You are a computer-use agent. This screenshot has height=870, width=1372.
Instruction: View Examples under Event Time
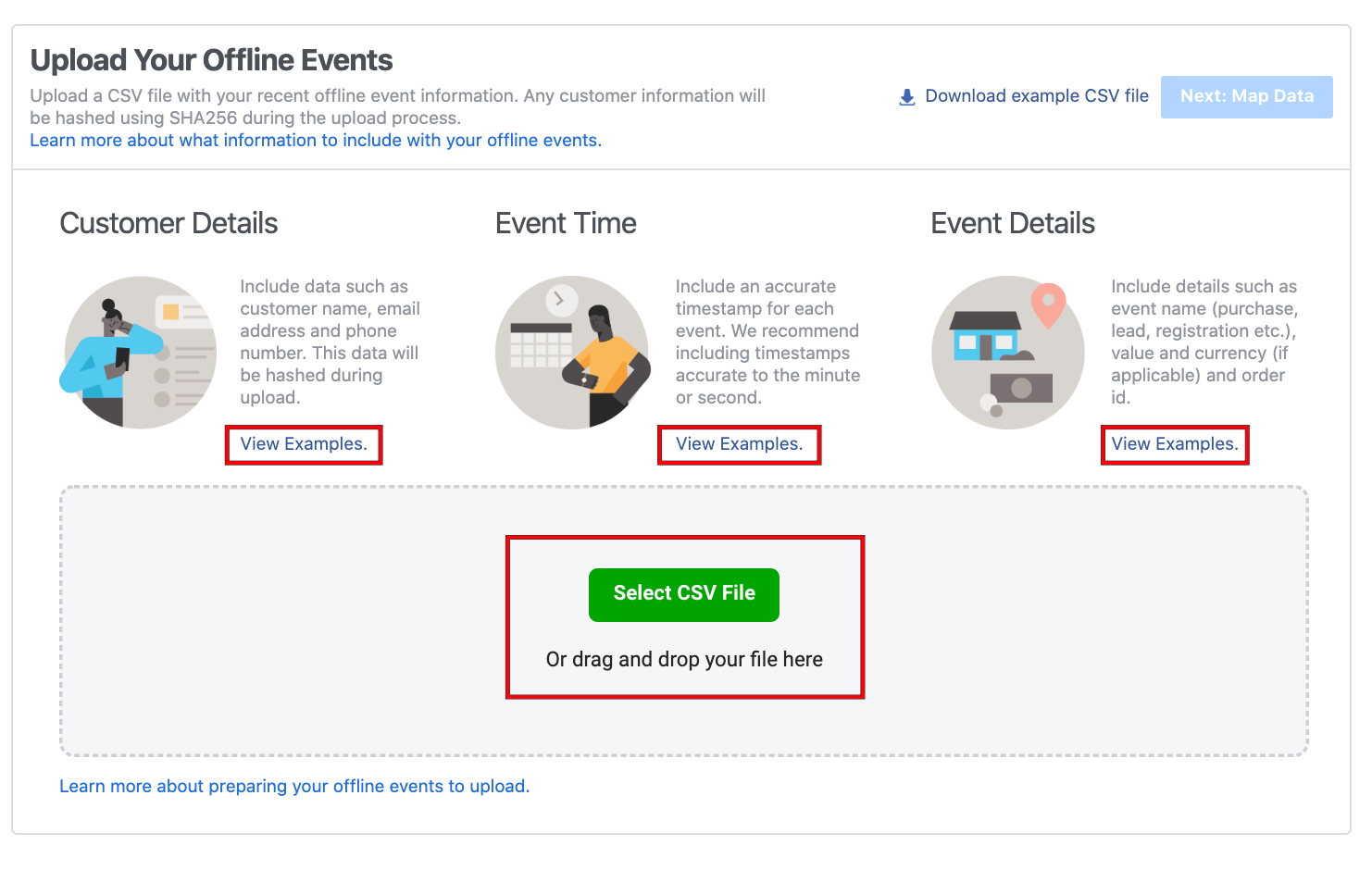coord(739,443)
